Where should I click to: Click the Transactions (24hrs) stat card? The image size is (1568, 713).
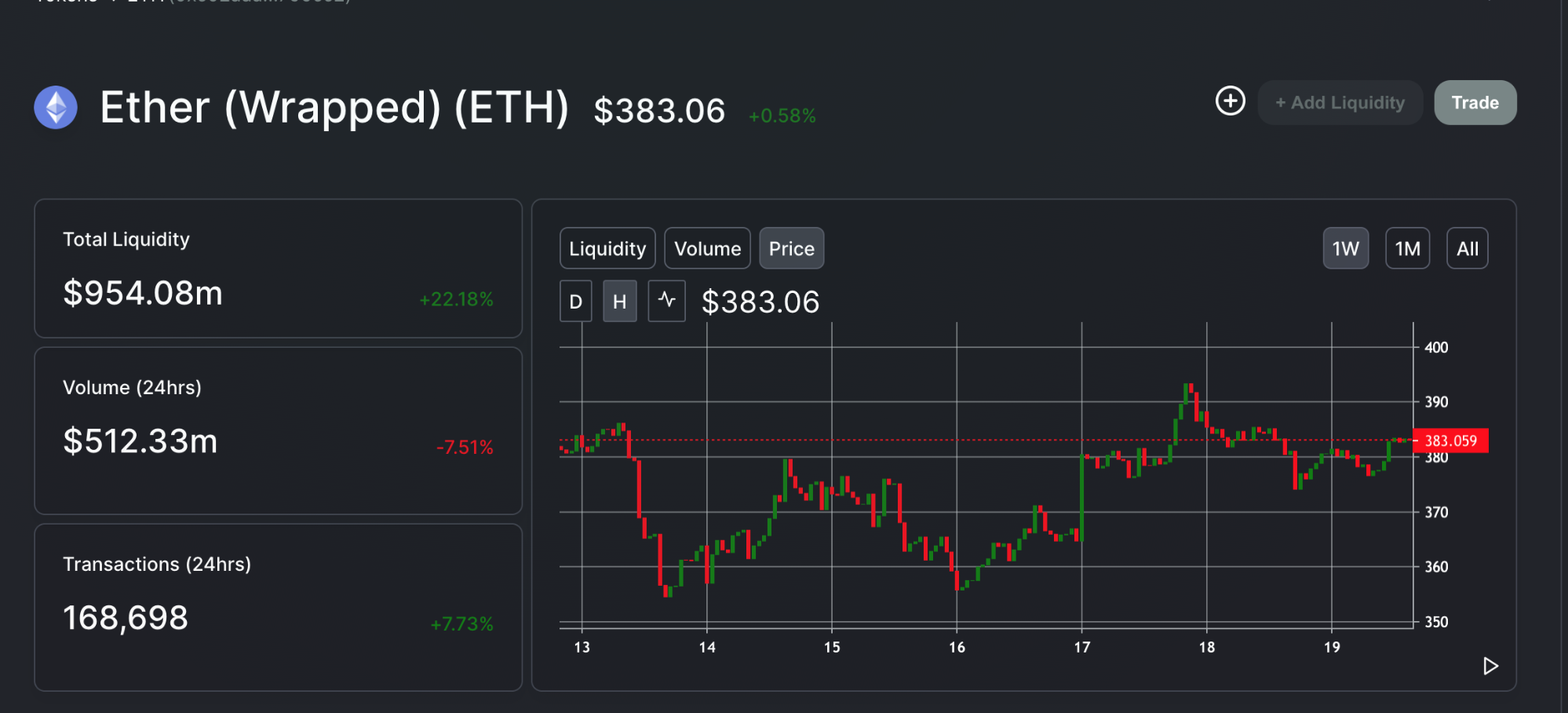pyautogui.click(x=278, y=607)
